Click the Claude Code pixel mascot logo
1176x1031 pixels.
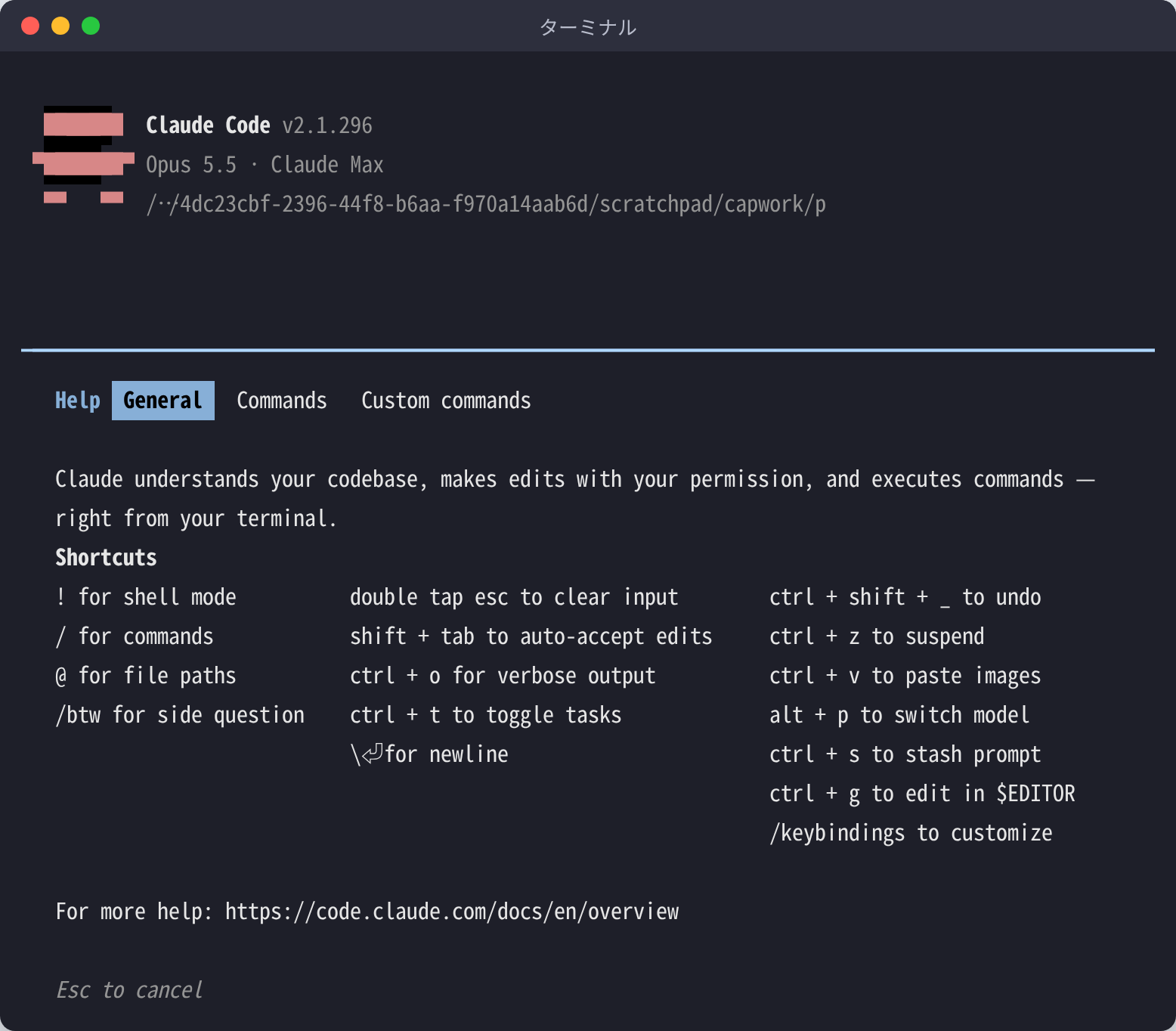(x=83, y=155)
